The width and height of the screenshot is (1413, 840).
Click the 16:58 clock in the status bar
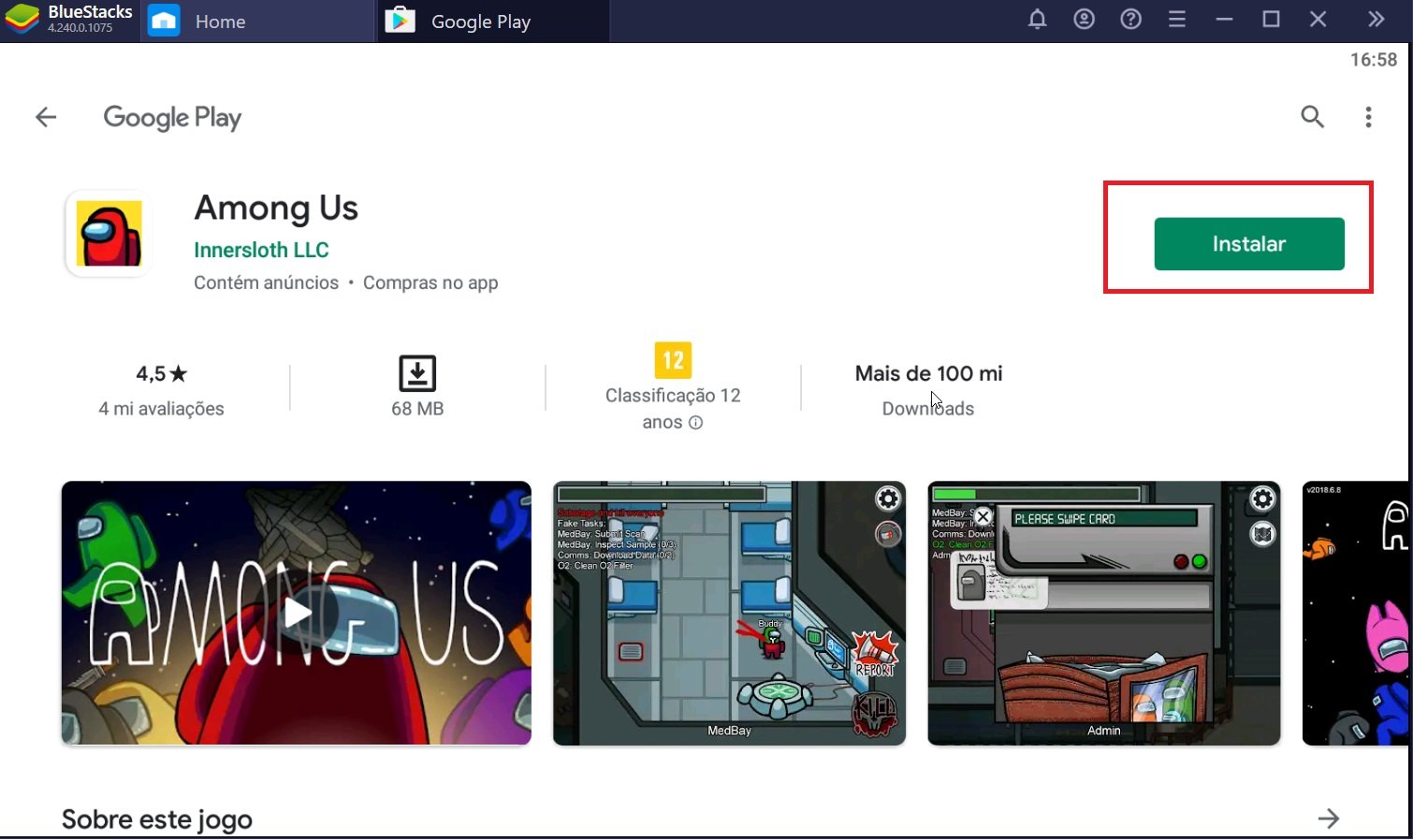tap(1373, 60)
